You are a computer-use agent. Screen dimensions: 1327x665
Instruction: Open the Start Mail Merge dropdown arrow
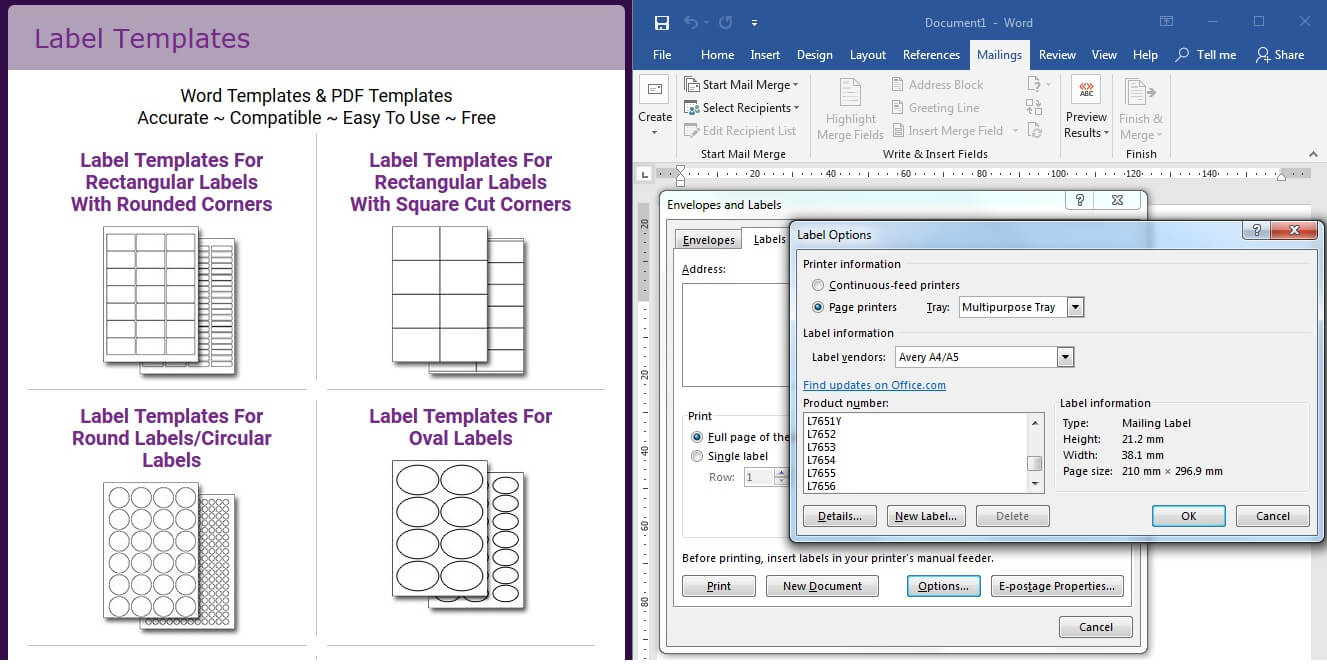(795, 85)
